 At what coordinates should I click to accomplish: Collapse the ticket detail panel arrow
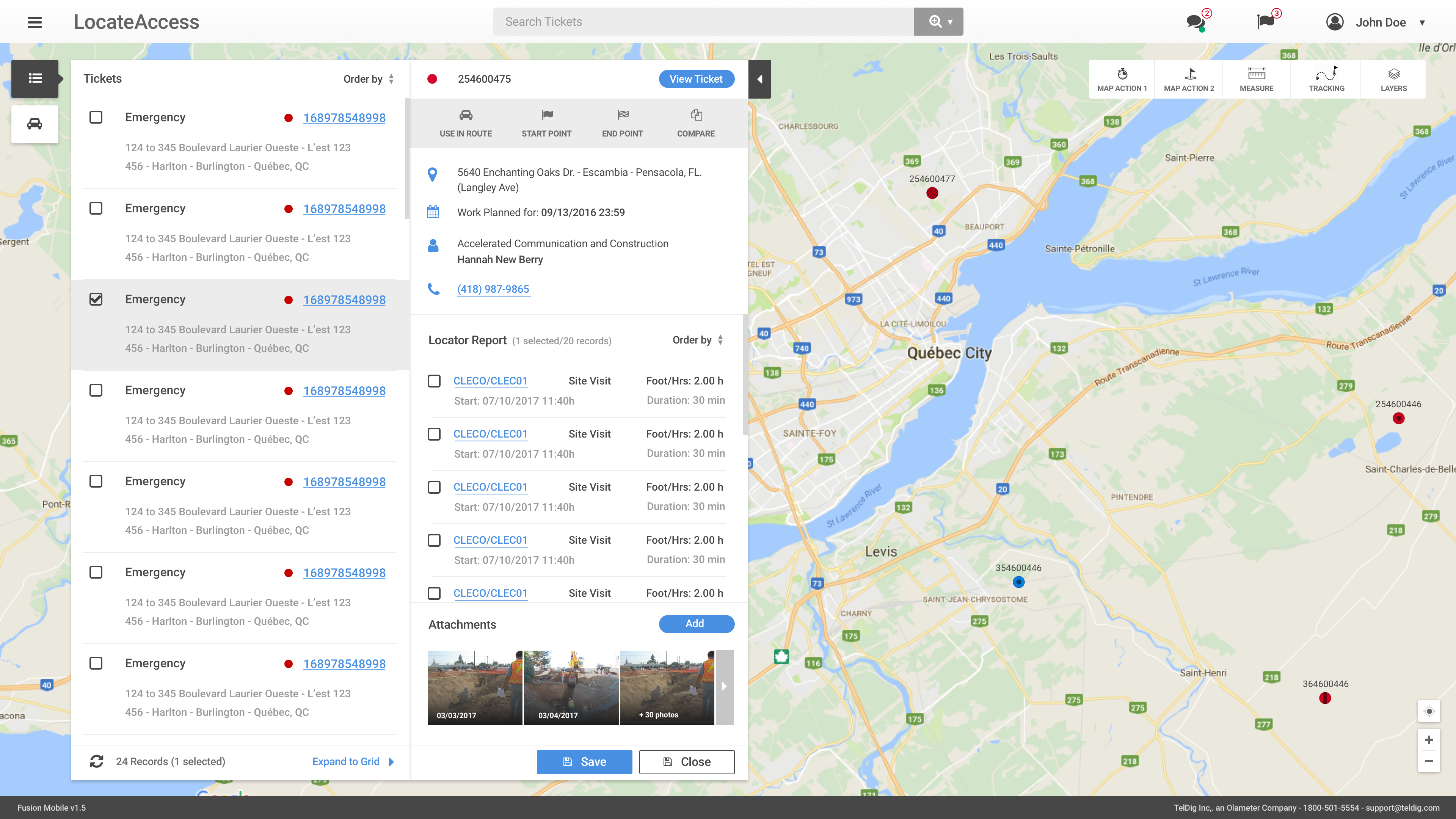click(x=759, y=79)
